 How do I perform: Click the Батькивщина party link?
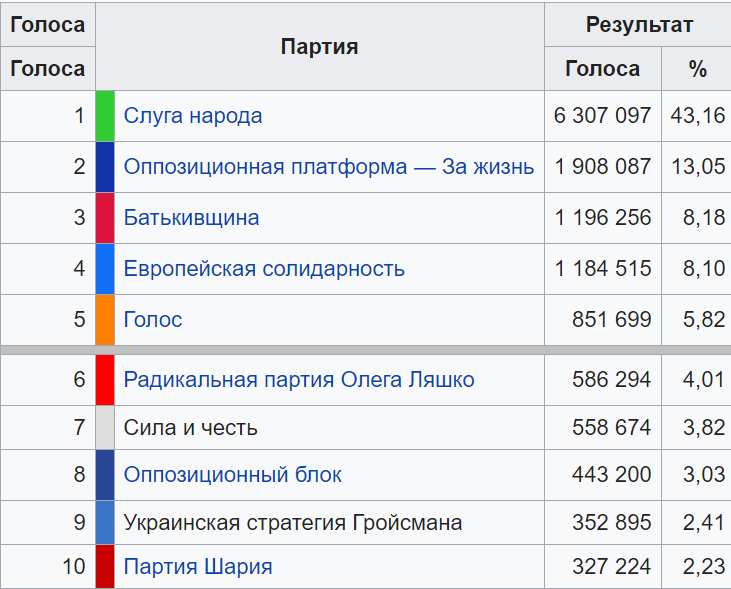coord(191,218)
